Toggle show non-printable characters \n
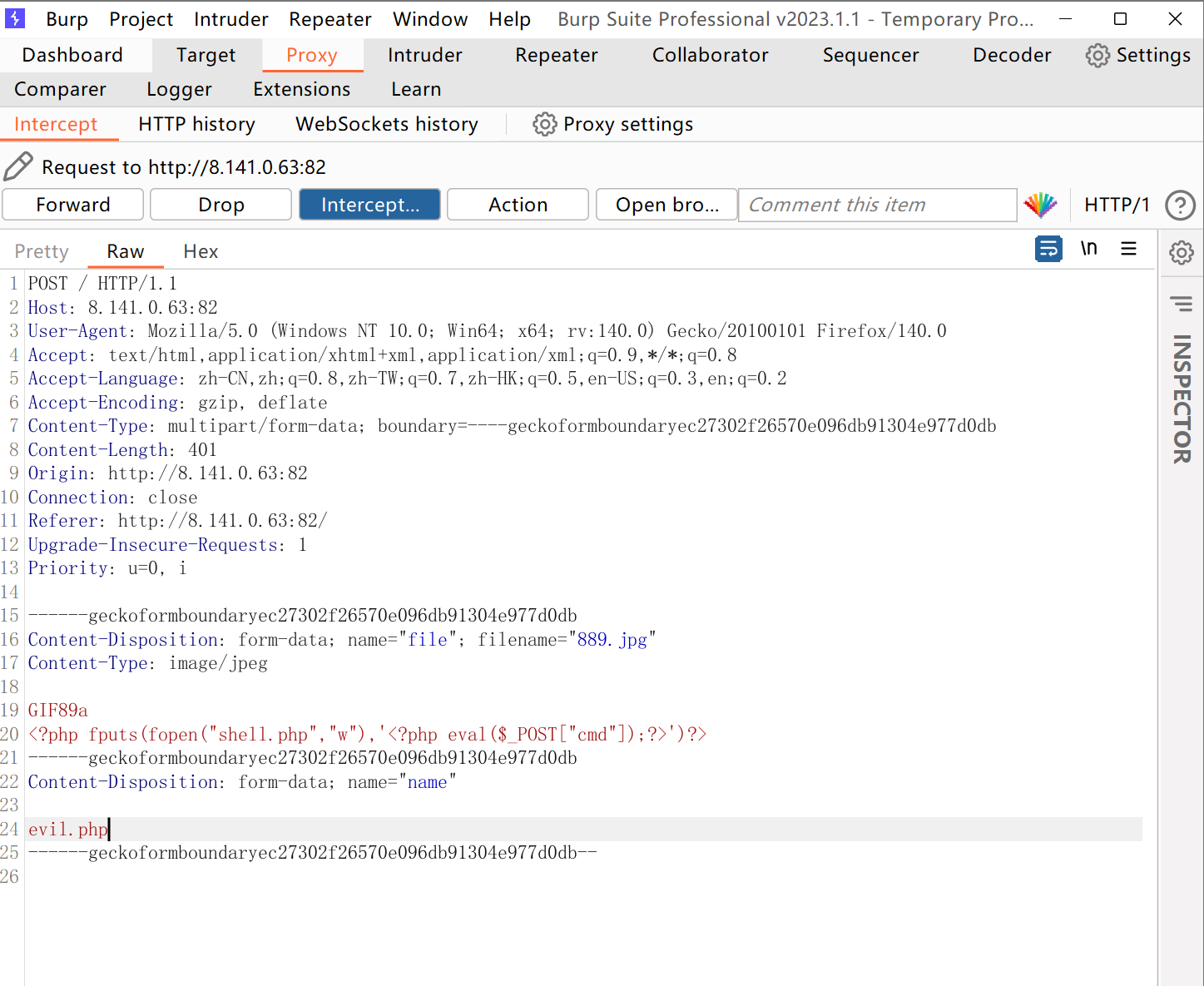This screenshot has height=986, width=1204. tap(1089, 248)
